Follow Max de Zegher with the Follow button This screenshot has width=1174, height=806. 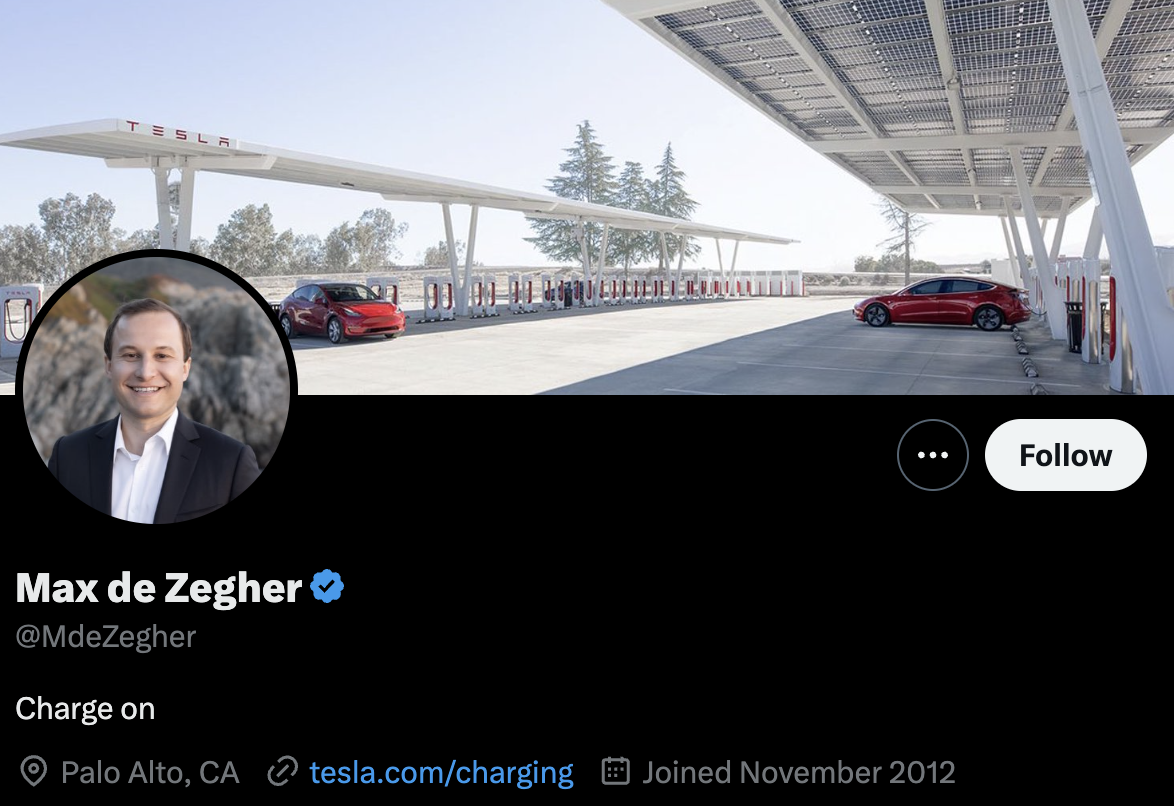[x=1065, y=454]
